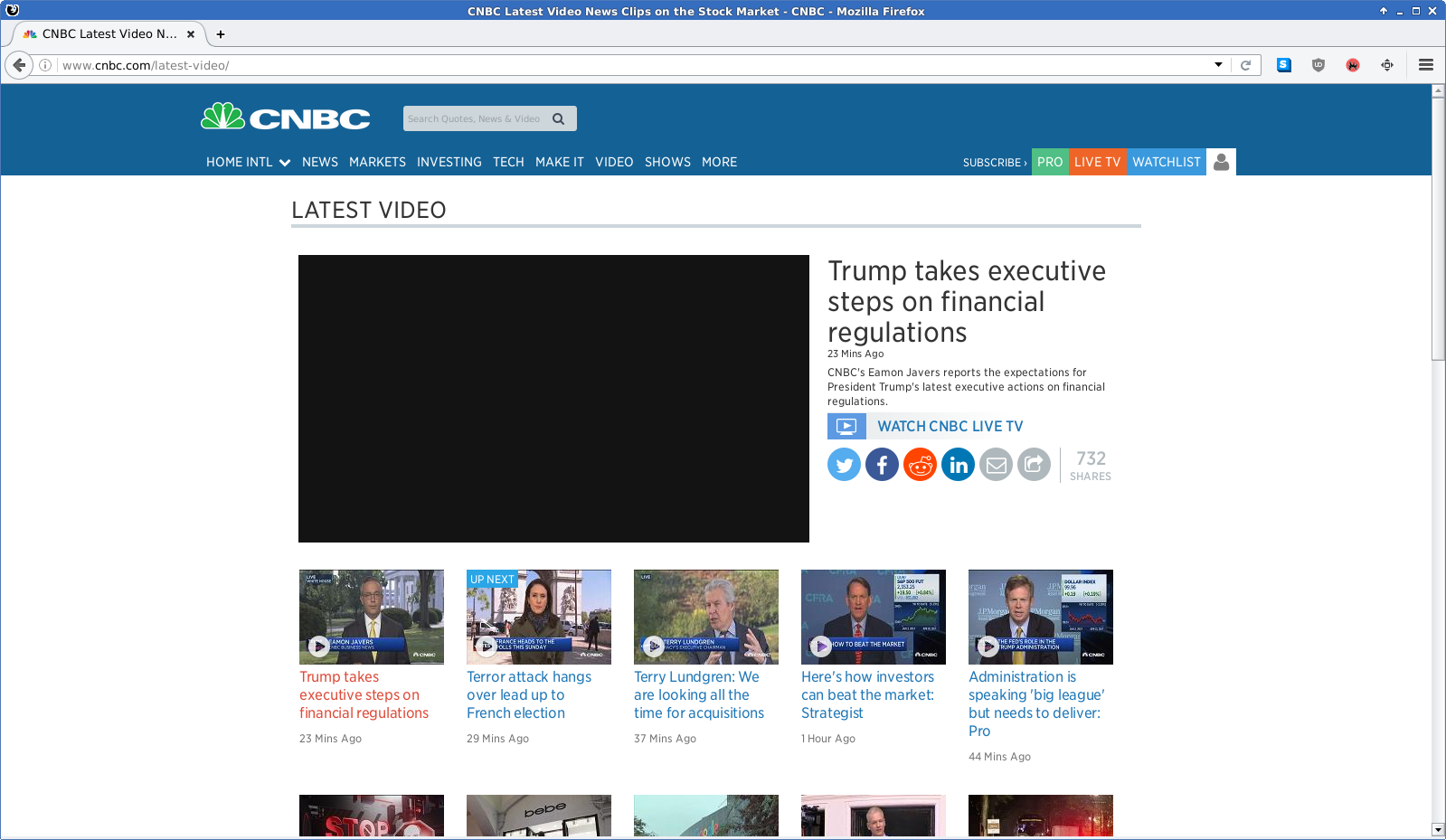Click the address bar URL field
This screenshot has width=1446, height=840.
tap(633, 65)
